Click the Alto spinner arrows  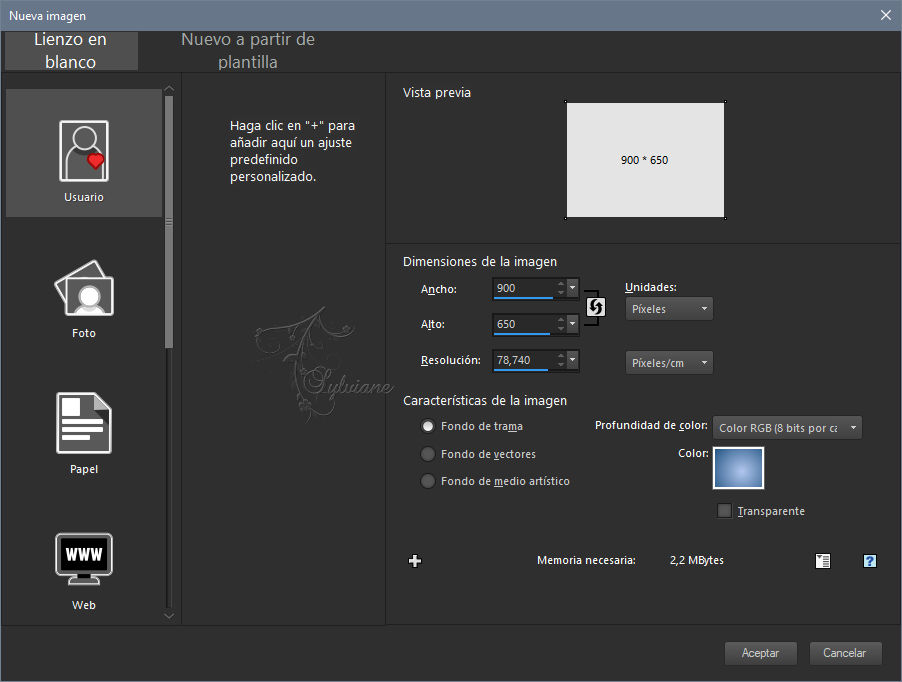pyautogui.click(x=561, y=324)
